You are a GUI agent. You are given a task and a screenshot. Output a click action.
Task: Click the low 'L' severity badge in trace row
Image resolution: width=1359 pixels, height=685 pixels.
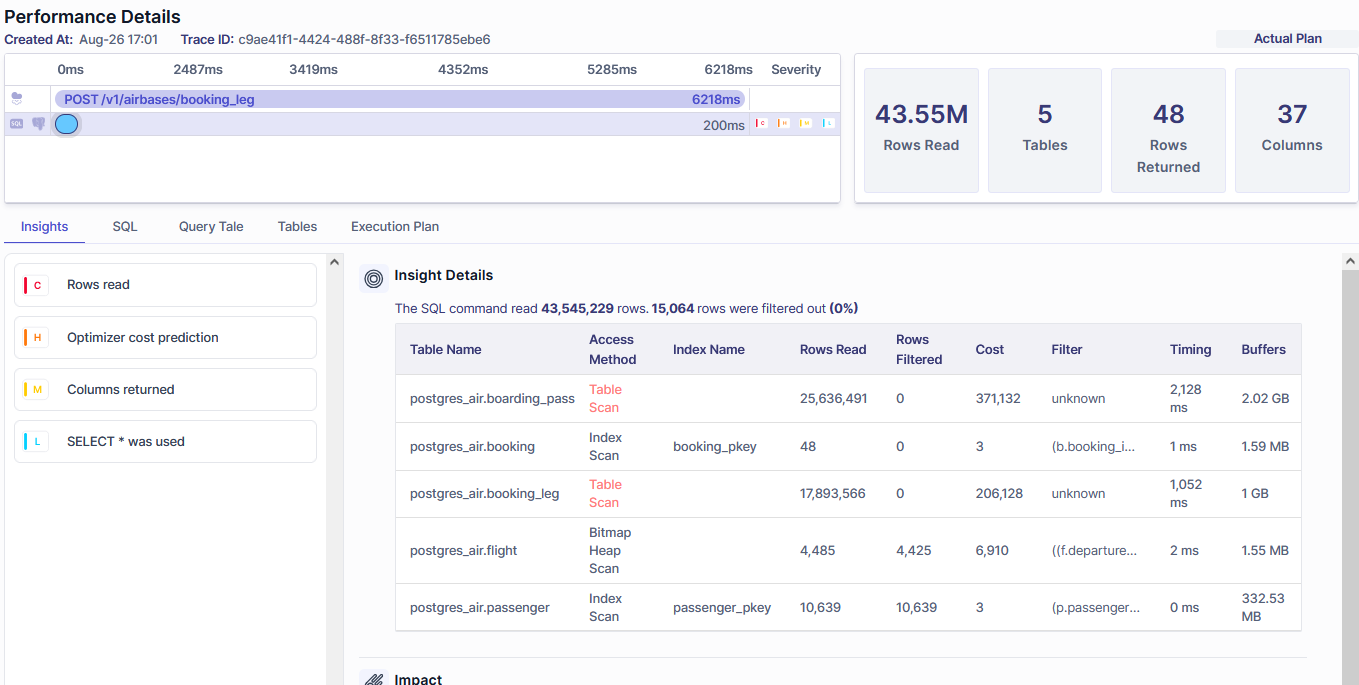(828, 123)
